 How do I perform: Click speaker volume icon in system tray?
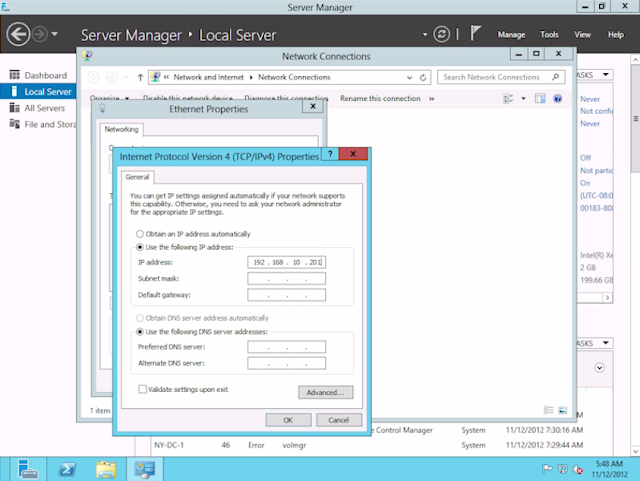pos(578,469)
